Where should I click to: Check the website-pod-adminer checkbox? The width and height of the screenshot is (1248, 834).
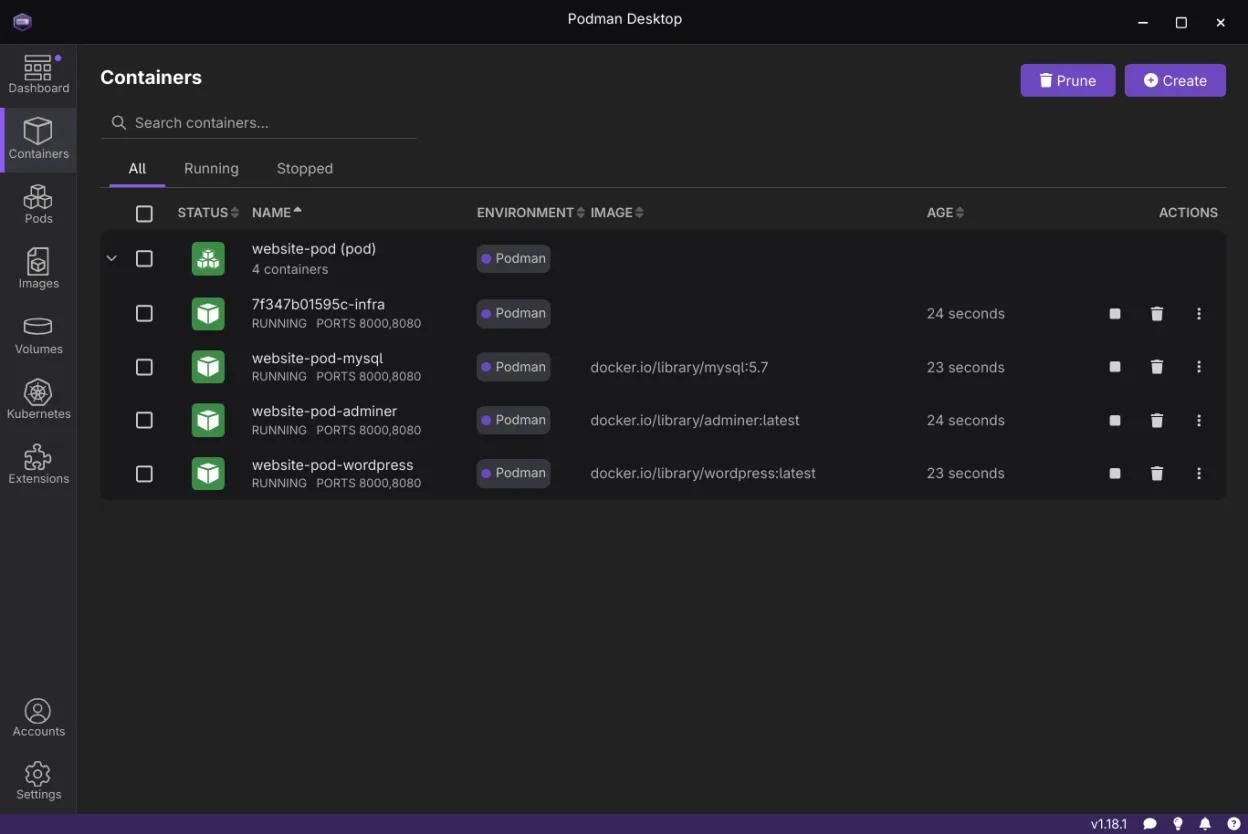(x=144, y=421)
